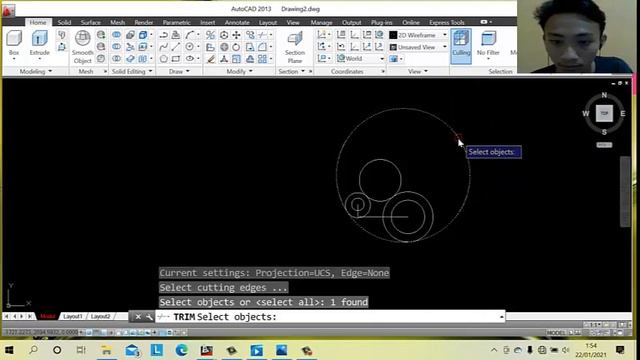The width and height of the screenshot is (640, 360).
Task: Click the 3-Point UCS icon
Action: (x=379, y=47)
